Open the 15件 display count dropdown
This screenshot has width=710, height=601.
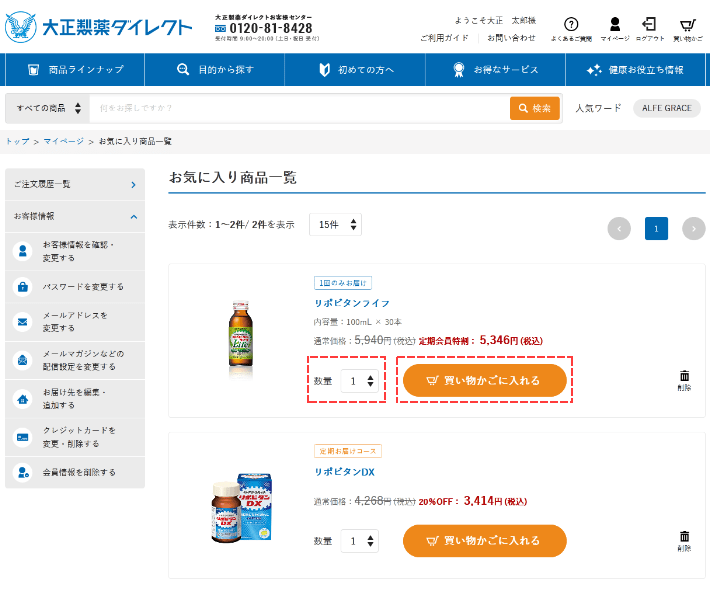point(336,225)
